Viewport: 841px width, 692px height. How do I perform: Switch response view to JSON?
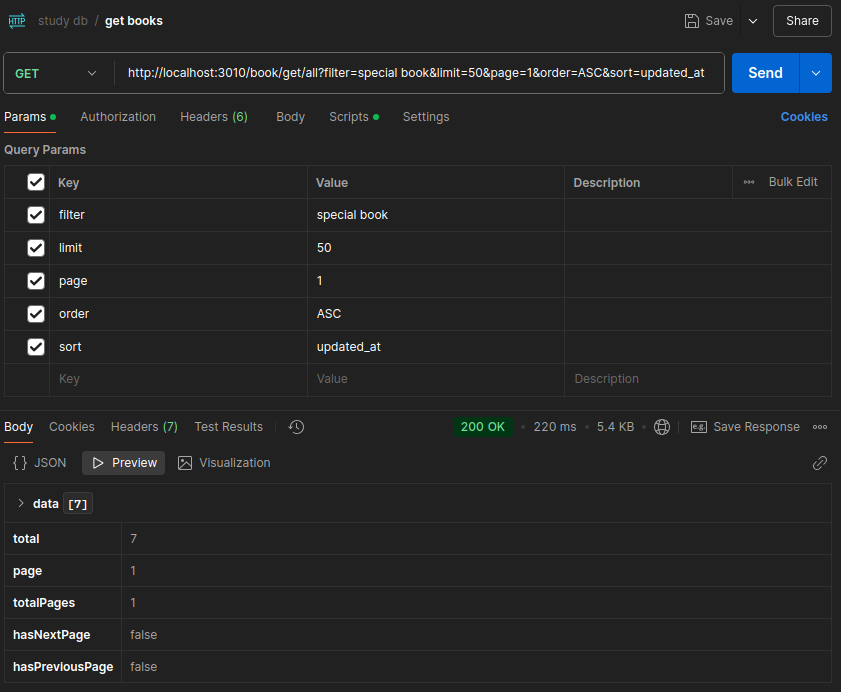pyautogui.click(x=40, y=463)
